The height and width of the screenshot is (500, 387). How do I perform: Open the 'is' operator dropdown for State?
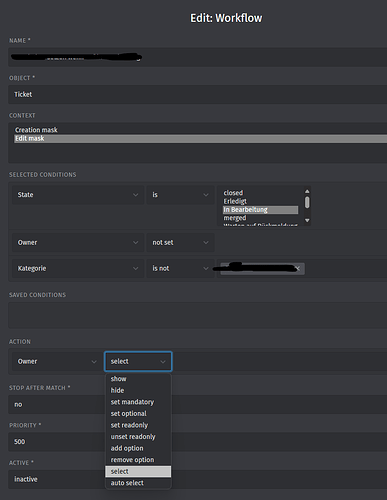180,195
